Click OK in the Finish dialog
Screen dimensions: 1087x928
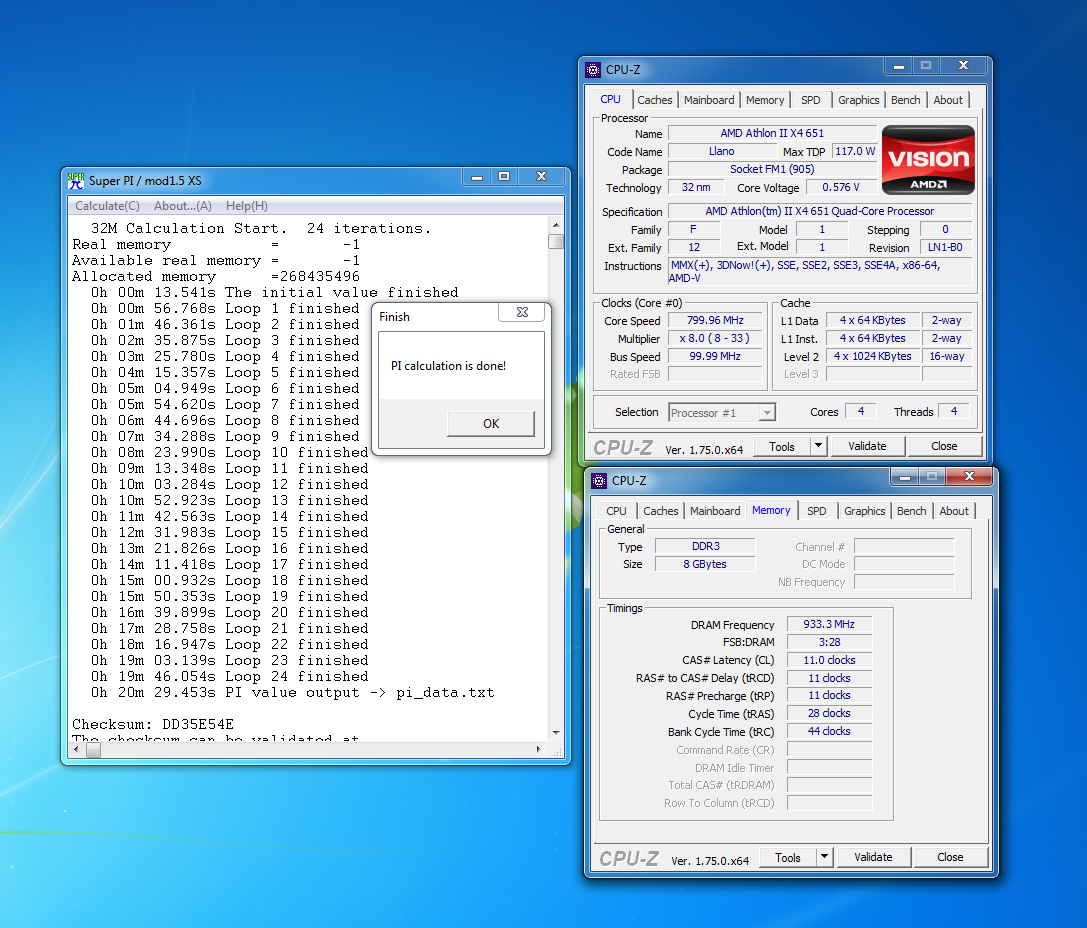tap(491, 423)
